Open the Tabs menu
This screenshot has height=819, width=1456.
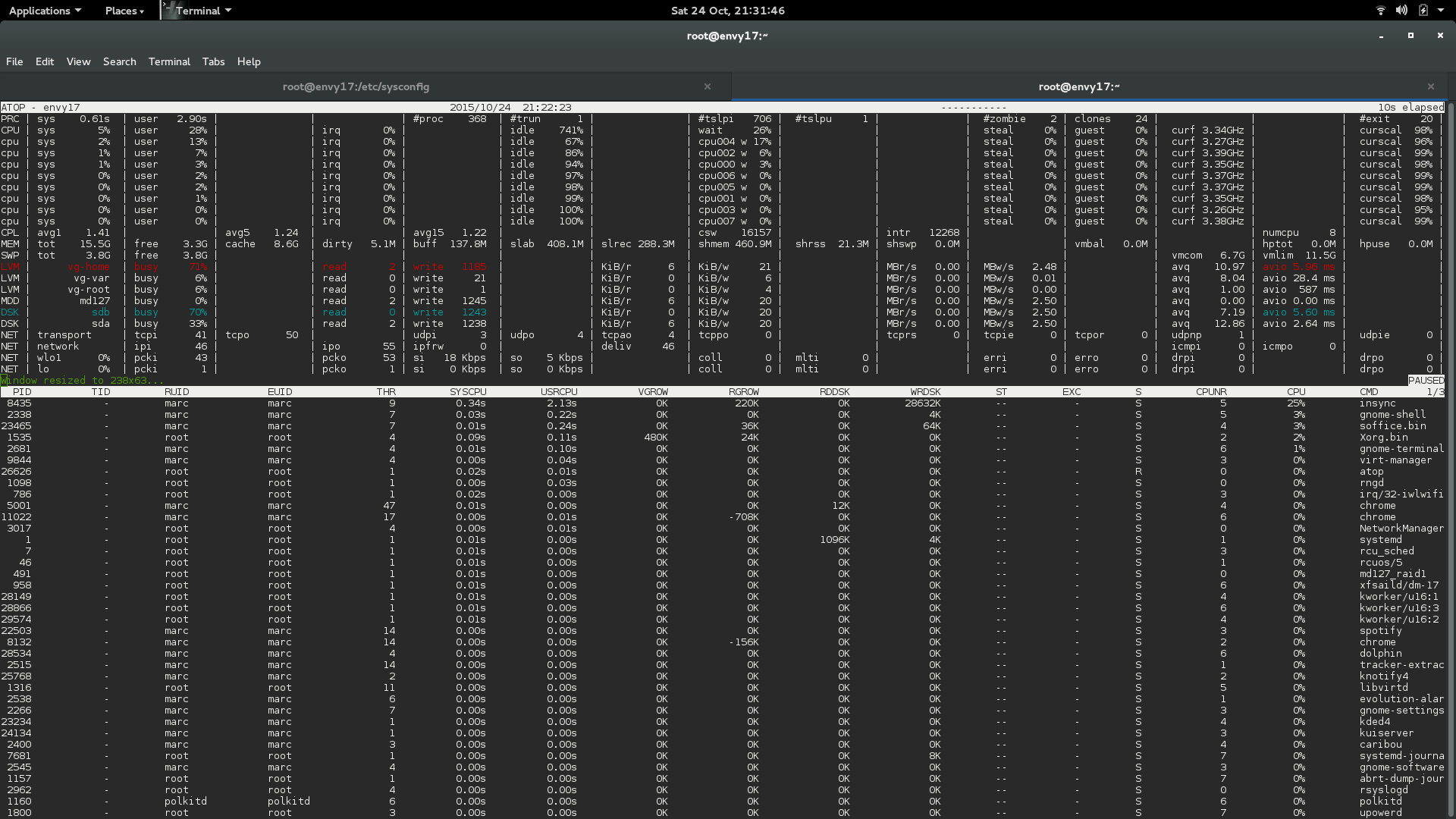(213, 61)
